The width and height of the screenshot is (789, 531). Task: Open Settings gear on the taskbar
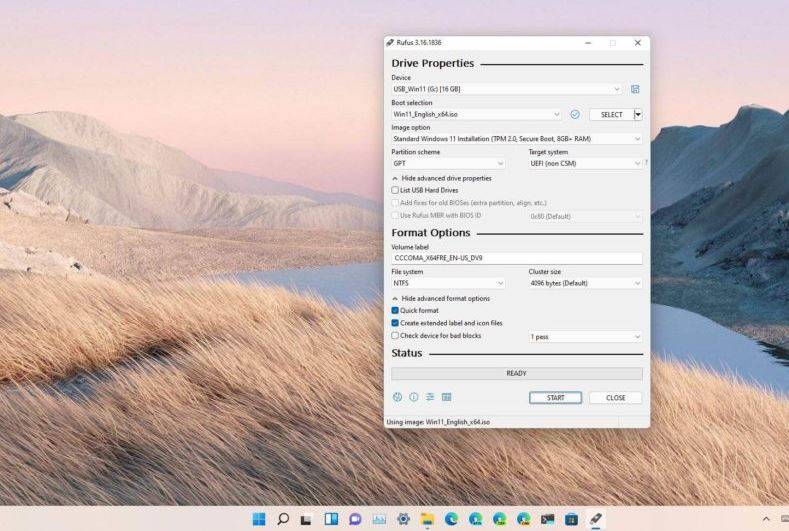[x=403, y=519]
